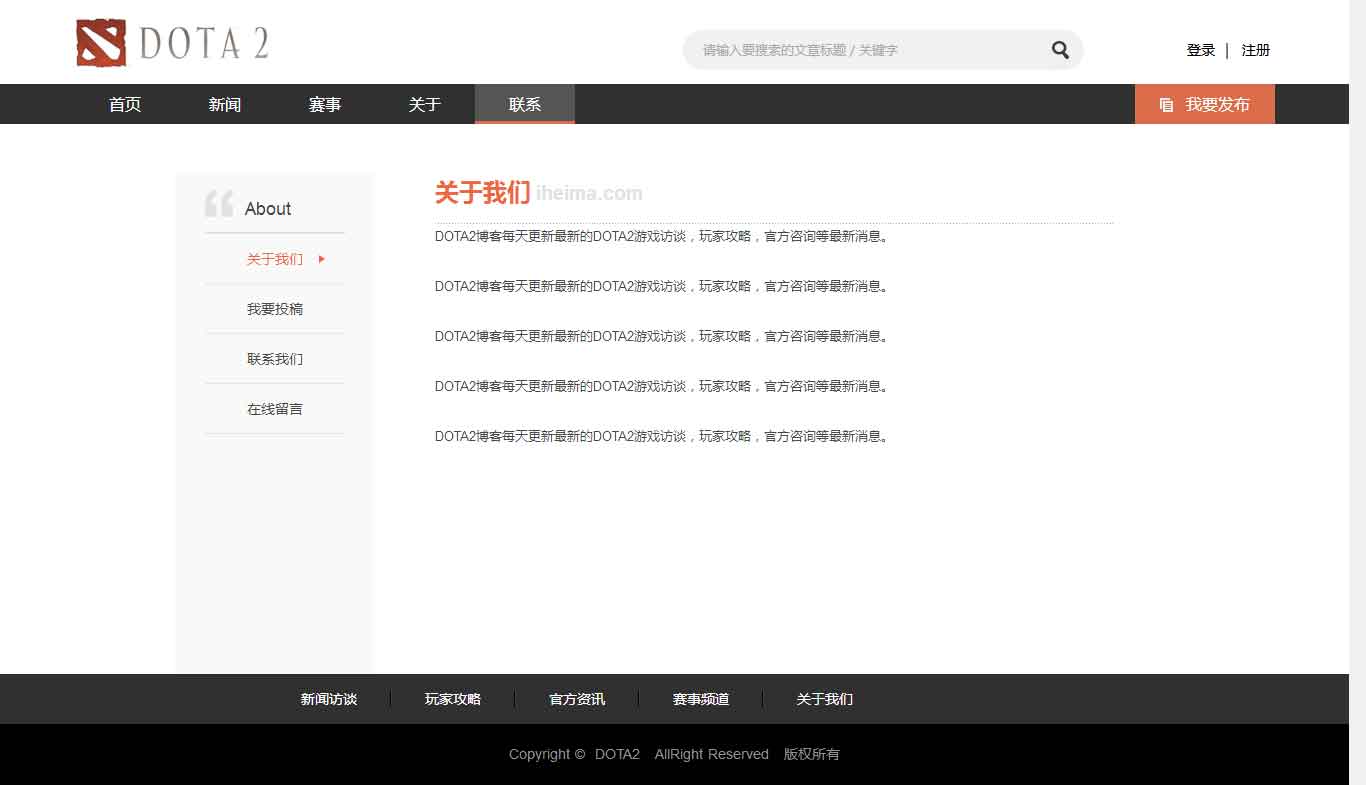Switch to the 联系 navigation tab

525,105
